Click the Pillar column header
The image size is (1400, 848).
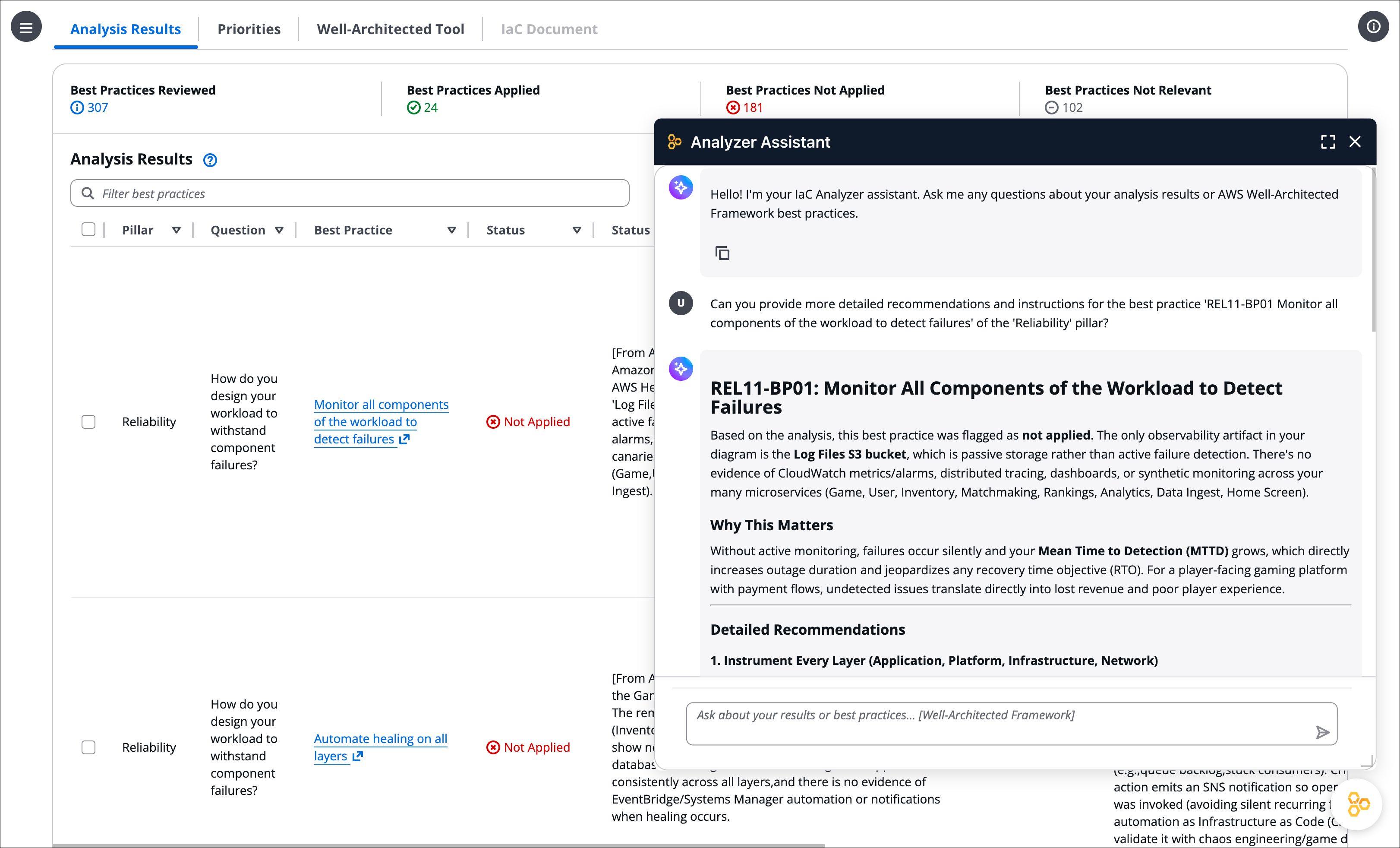138,230
